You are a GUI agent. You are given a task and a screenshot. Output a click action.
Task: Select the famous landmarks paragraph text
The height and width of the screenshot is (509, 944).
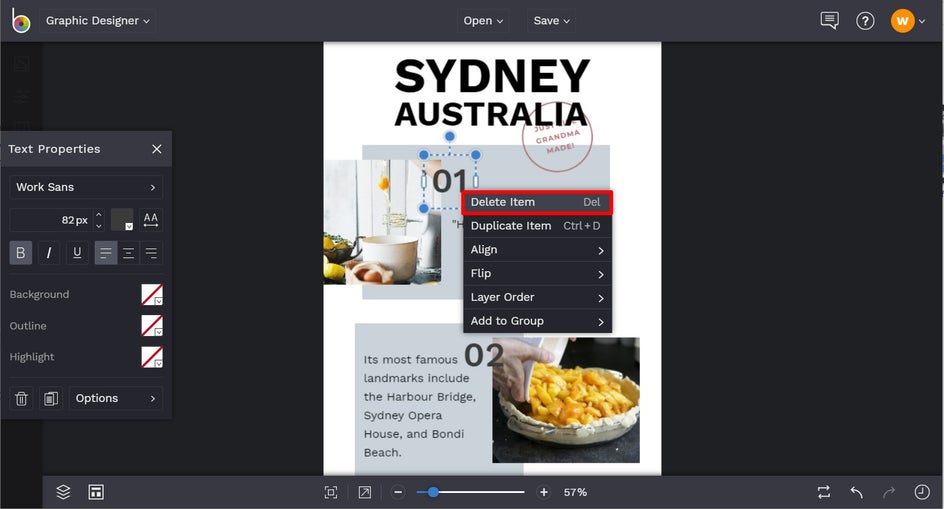[x=420, y=406]
